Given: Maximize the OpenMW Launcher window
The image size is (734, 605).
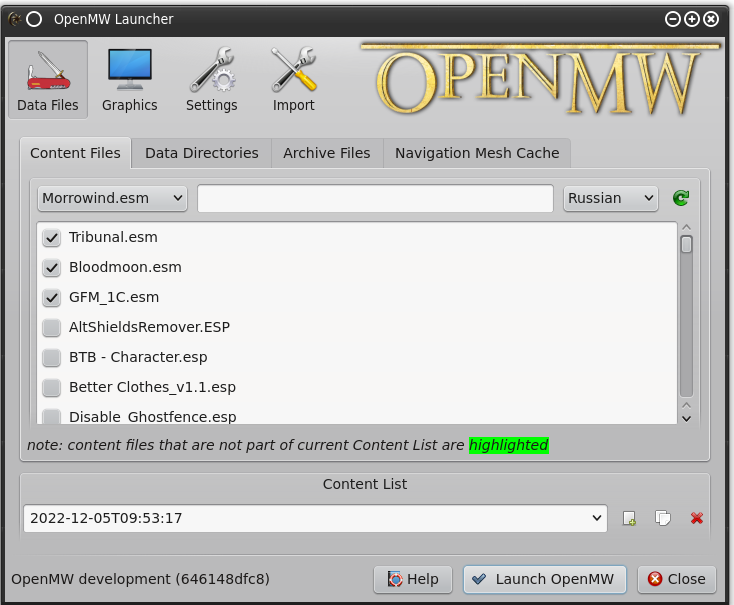Looking at the screenshot, I should [692, 19].
